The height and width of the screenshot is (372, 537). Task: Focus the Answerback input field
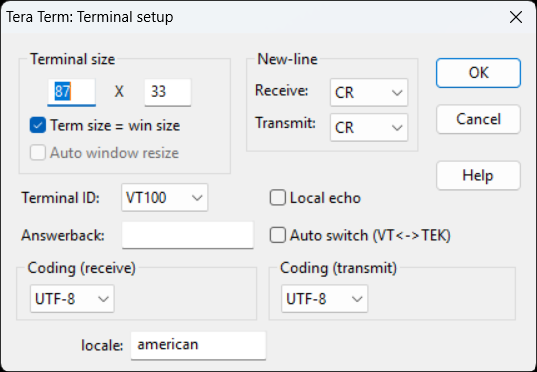188,235
